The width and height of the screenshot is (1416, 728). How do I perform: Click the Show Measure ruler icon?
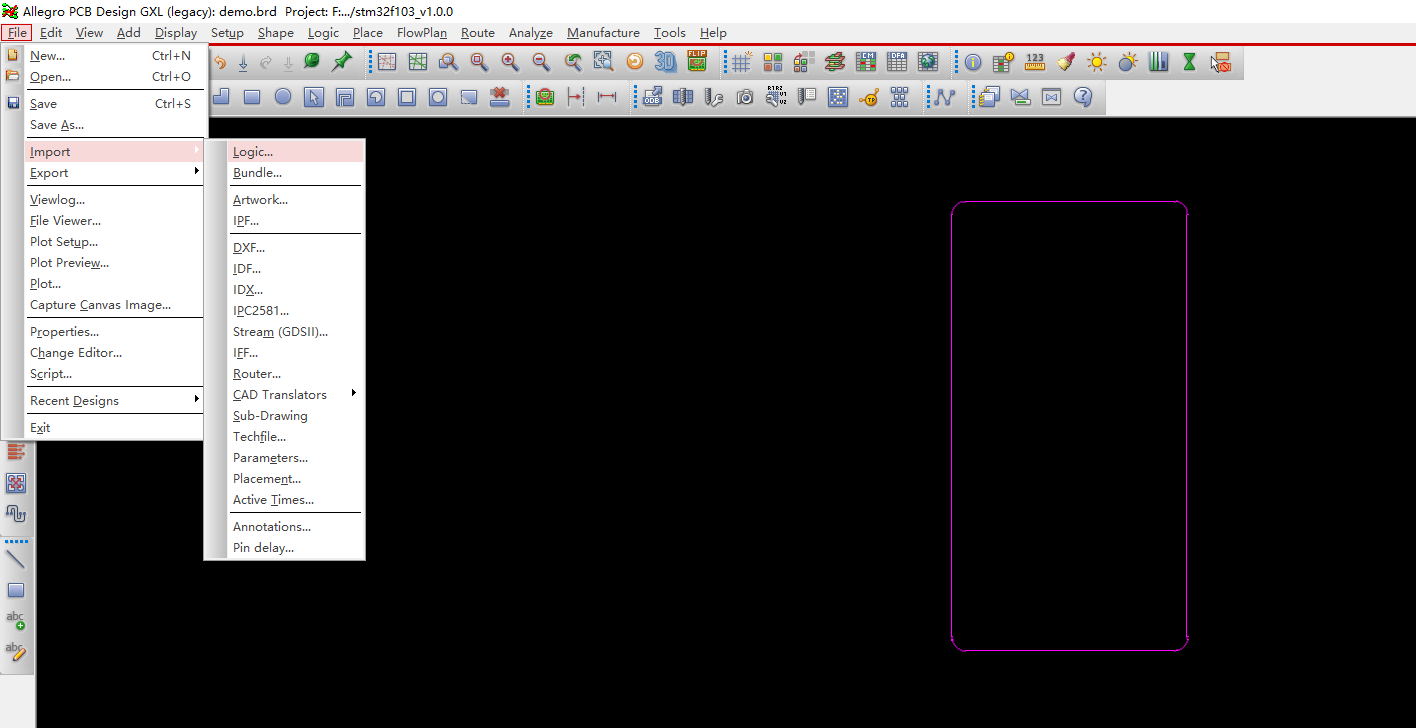coord(1035,62)
